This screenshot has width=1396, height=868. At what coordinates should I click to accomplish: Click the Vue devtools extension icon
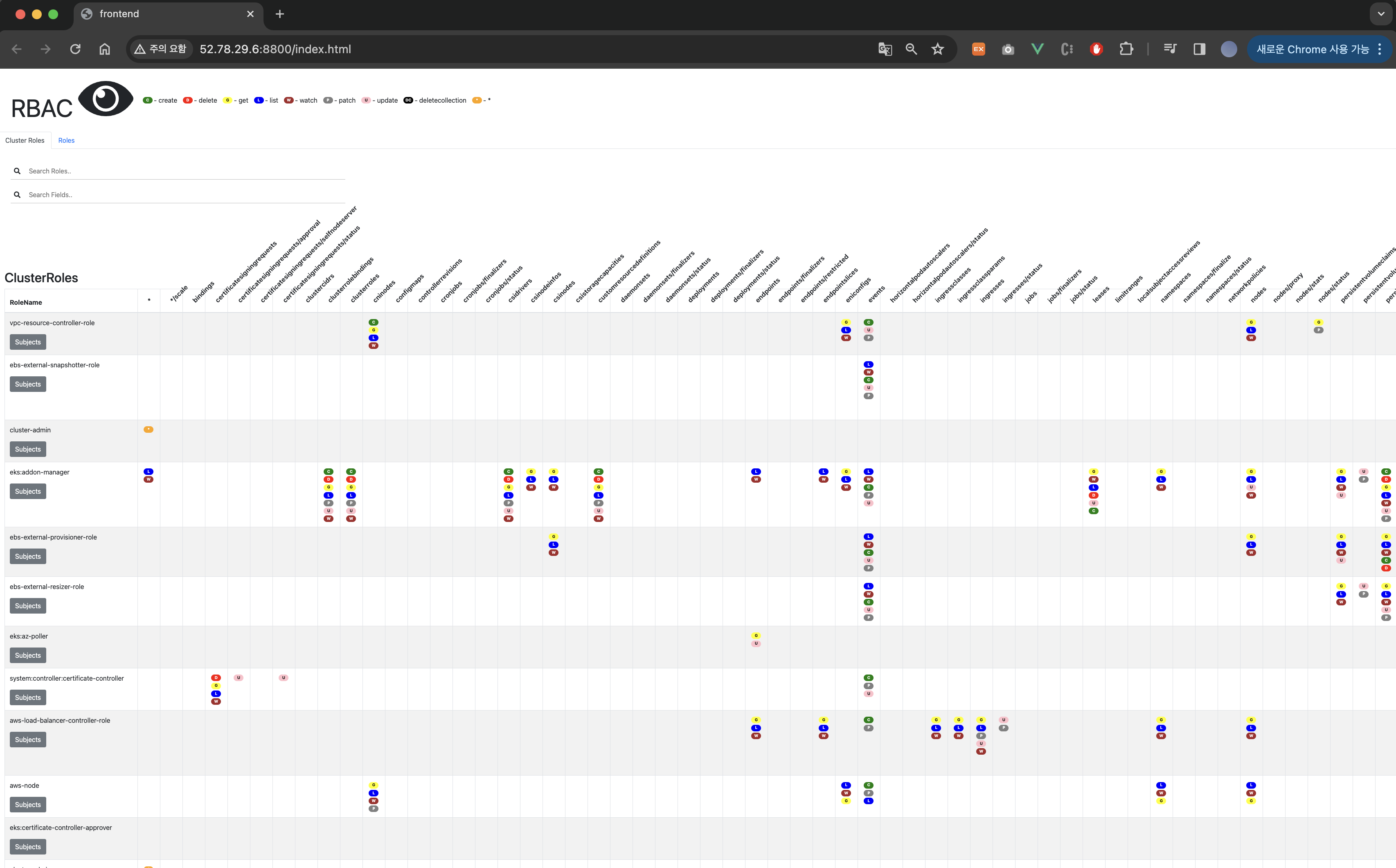pos(1037,49)
